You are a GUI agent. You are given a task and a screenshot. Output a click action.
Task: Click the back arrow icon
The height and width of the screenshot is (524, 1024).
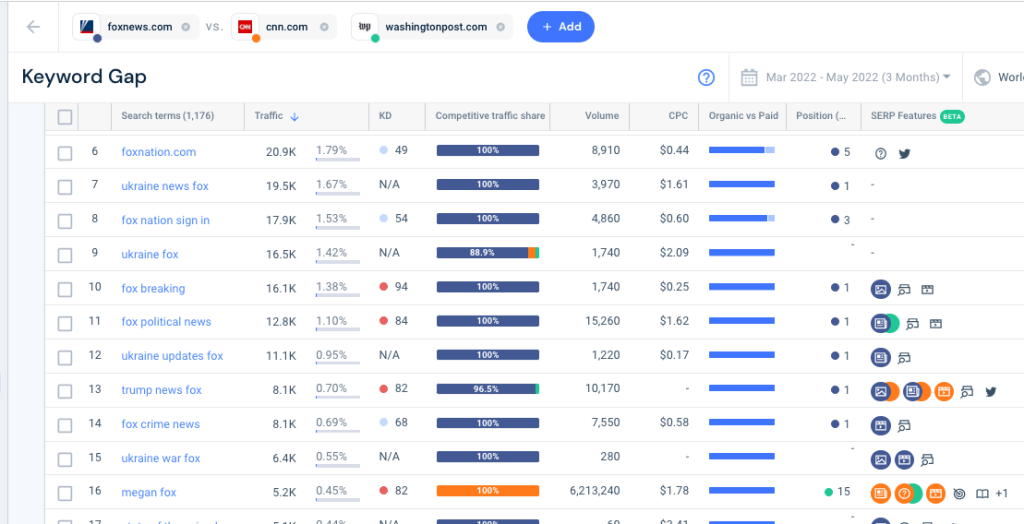pyautogui.click(x=34, y=27)
